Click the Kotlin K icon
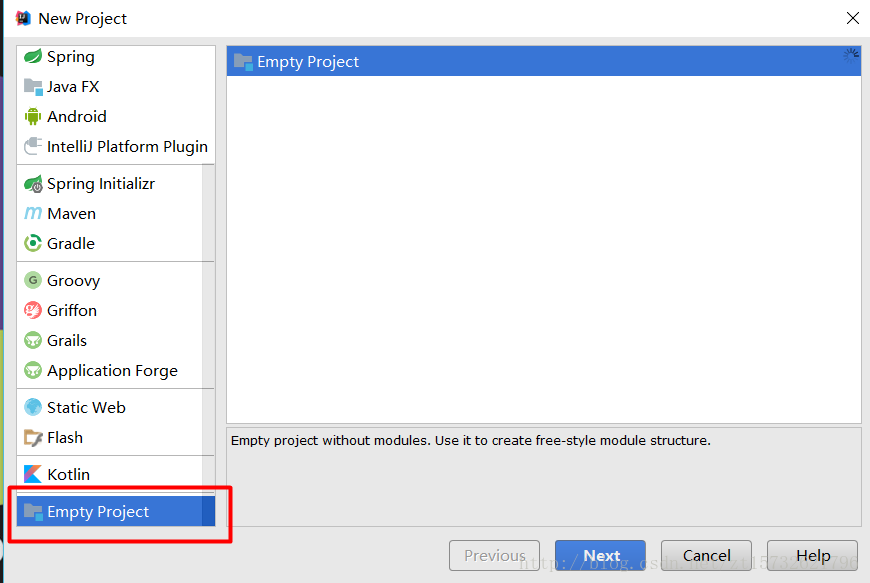Image resolution: width=870 pixels, height=583 pixels. (x=33, y=474)
